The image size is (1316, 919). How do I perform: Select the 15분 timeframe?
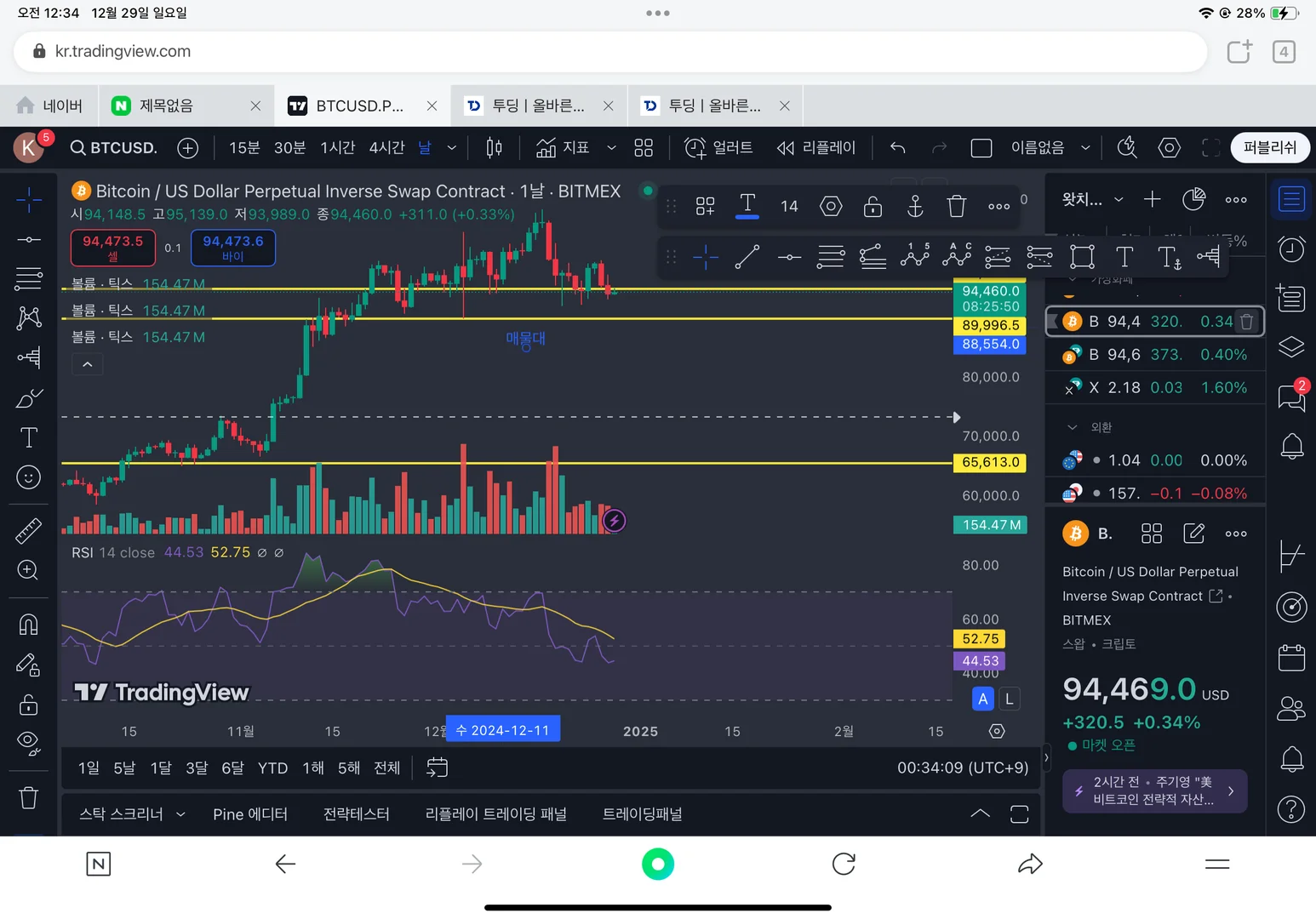pyautogui.click(x=244, y=148)
